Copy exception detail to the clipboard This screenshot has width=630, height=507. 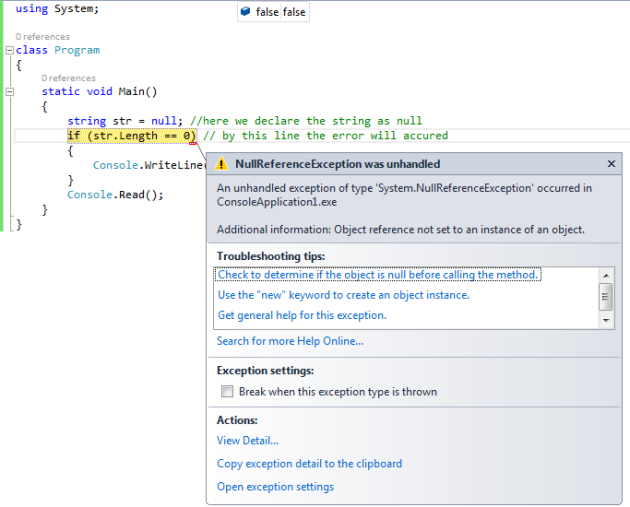pos(309,463)
